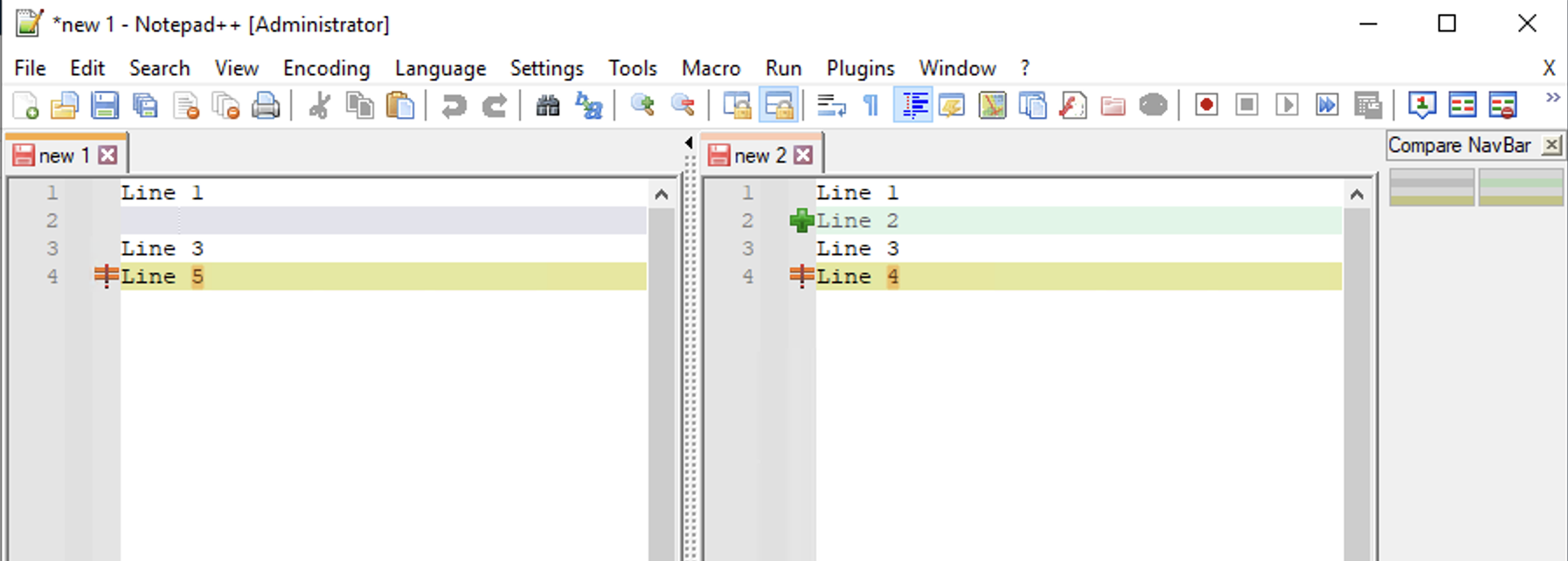Print the document with printer icon
The image size is (1568, 561).
click(x=266, y=106)
